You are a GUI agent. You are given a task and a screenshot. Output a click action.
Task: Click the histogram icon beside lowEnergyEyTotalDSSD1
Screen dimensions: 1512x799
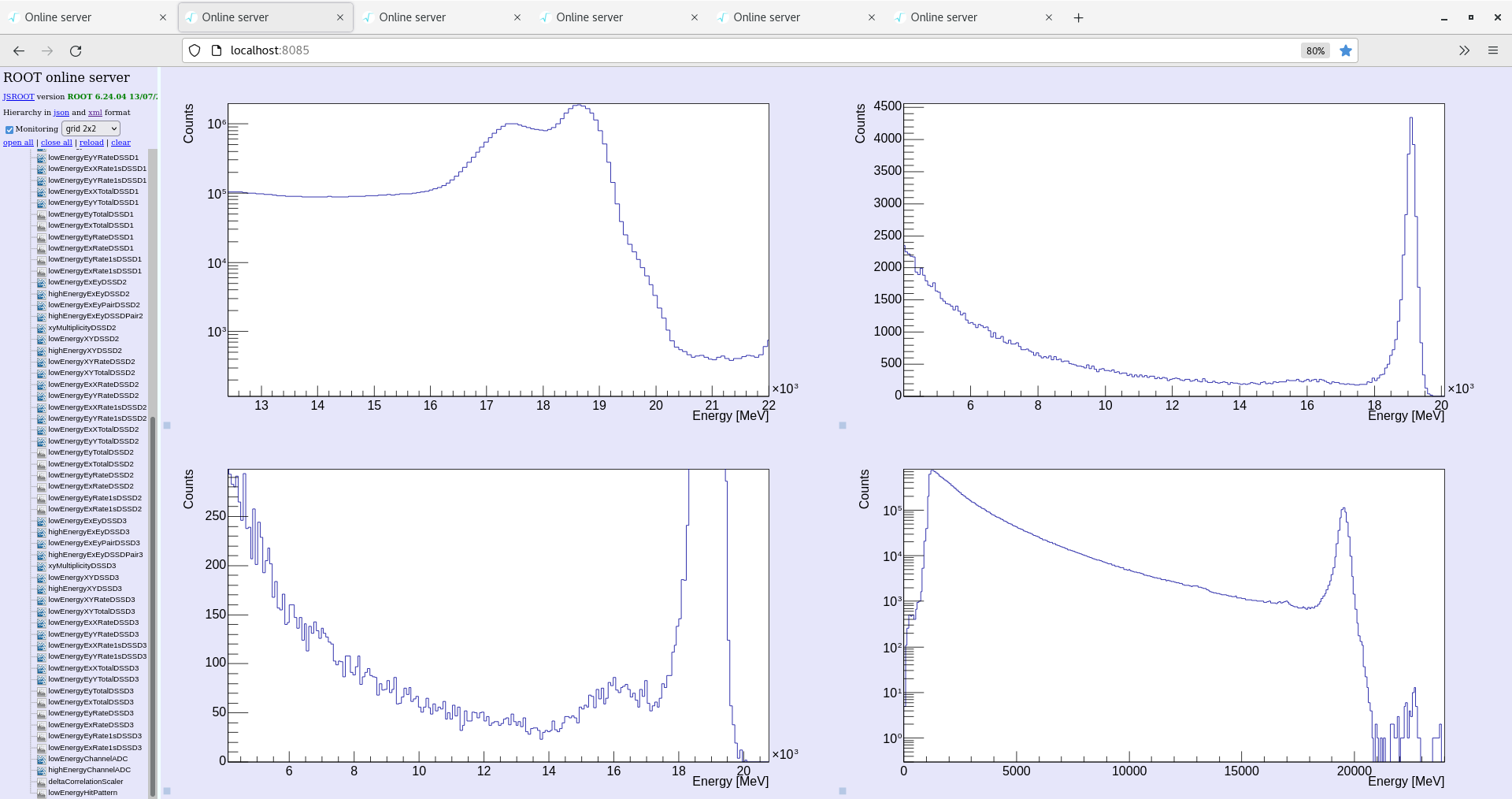(41, 214)
